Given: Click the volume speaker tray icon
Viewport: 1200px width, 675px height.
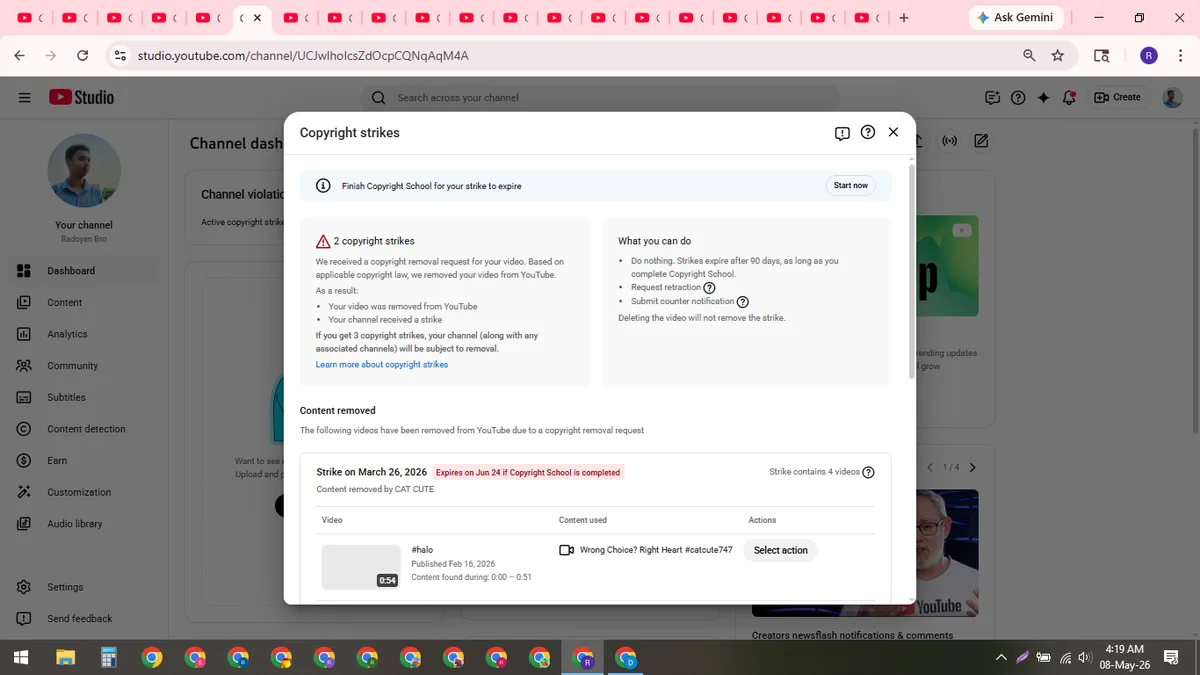Looking at the screenshot, I should click(1085, 657).
